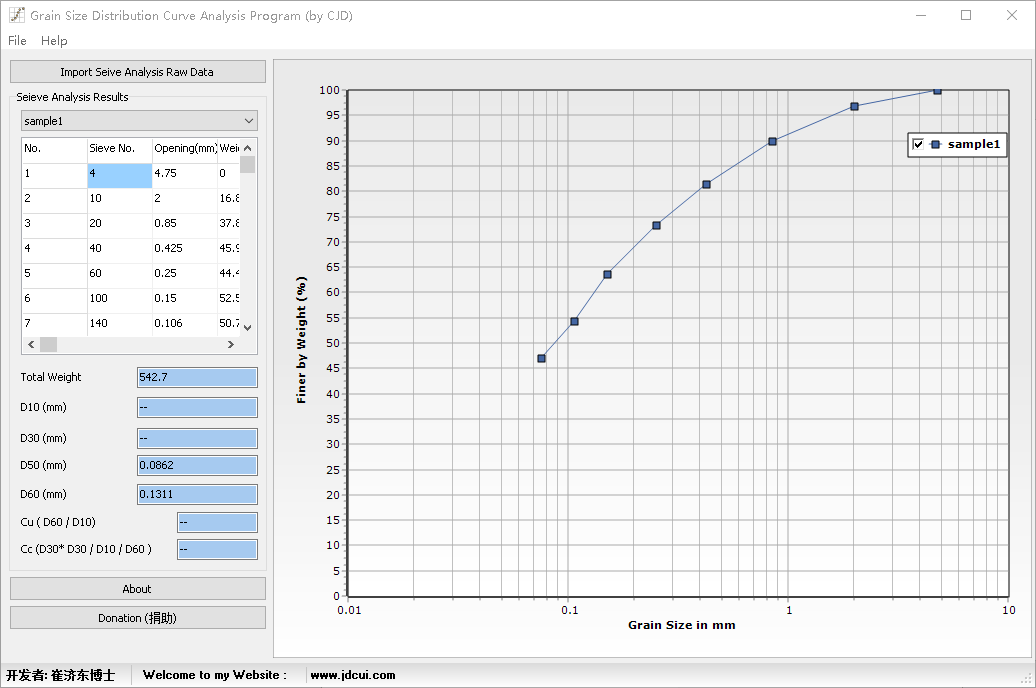Click the sample1 legend marker icon
1036x688 pixels.
(x=935, y=145)
